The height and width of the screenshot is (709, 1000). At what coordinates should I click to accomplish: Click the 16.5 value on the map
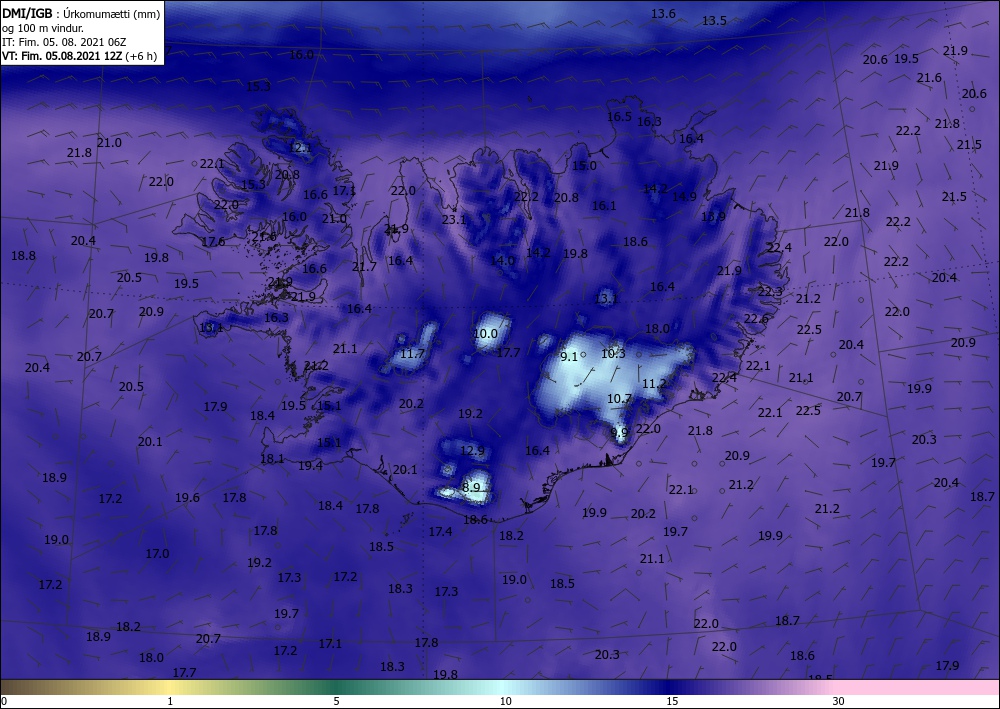tap(619, 117)
